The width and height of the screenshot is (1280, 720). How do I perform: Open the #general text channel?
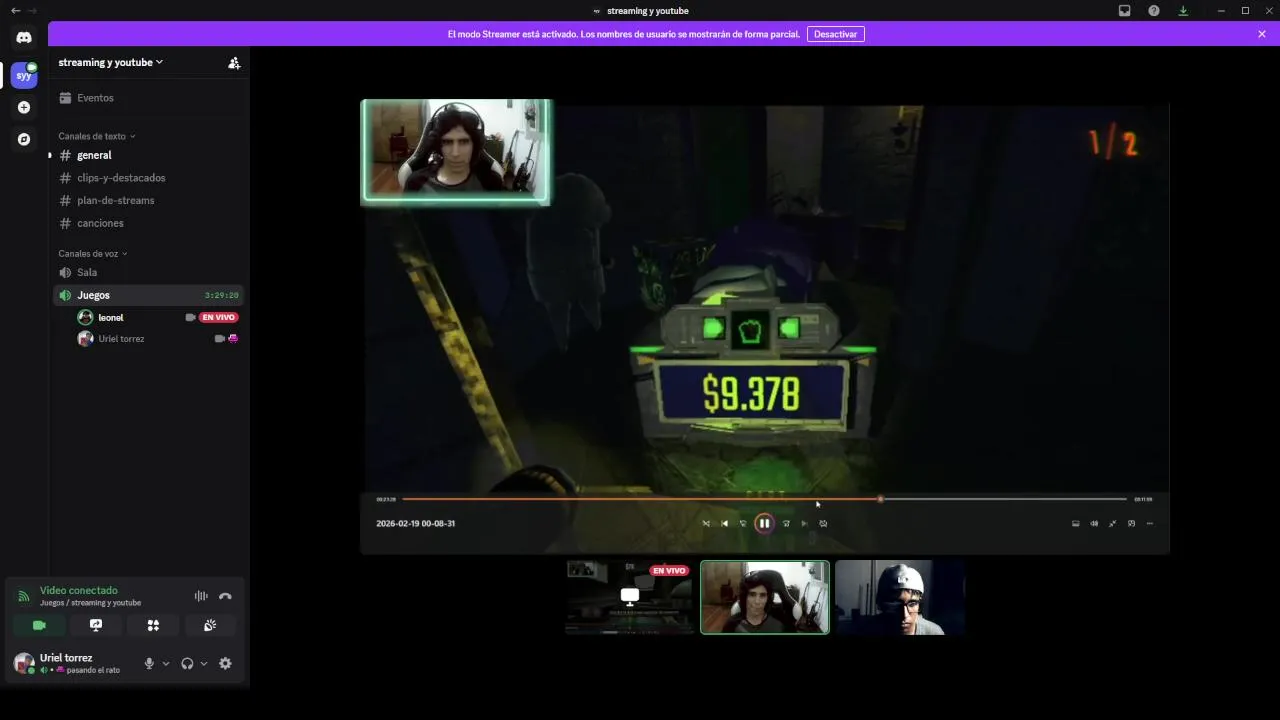click(149, 155)
